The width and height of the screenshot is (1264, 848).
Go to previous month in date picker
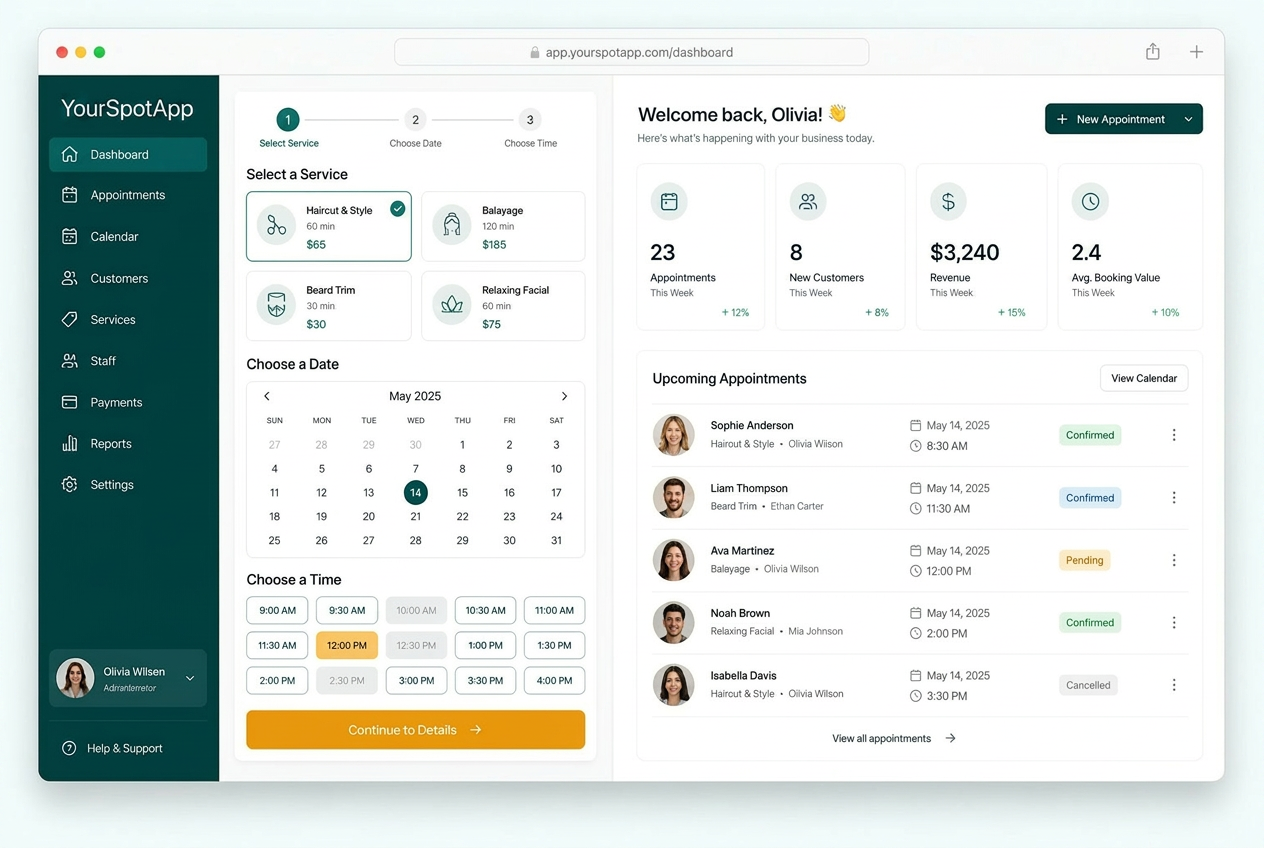(267, 396)
